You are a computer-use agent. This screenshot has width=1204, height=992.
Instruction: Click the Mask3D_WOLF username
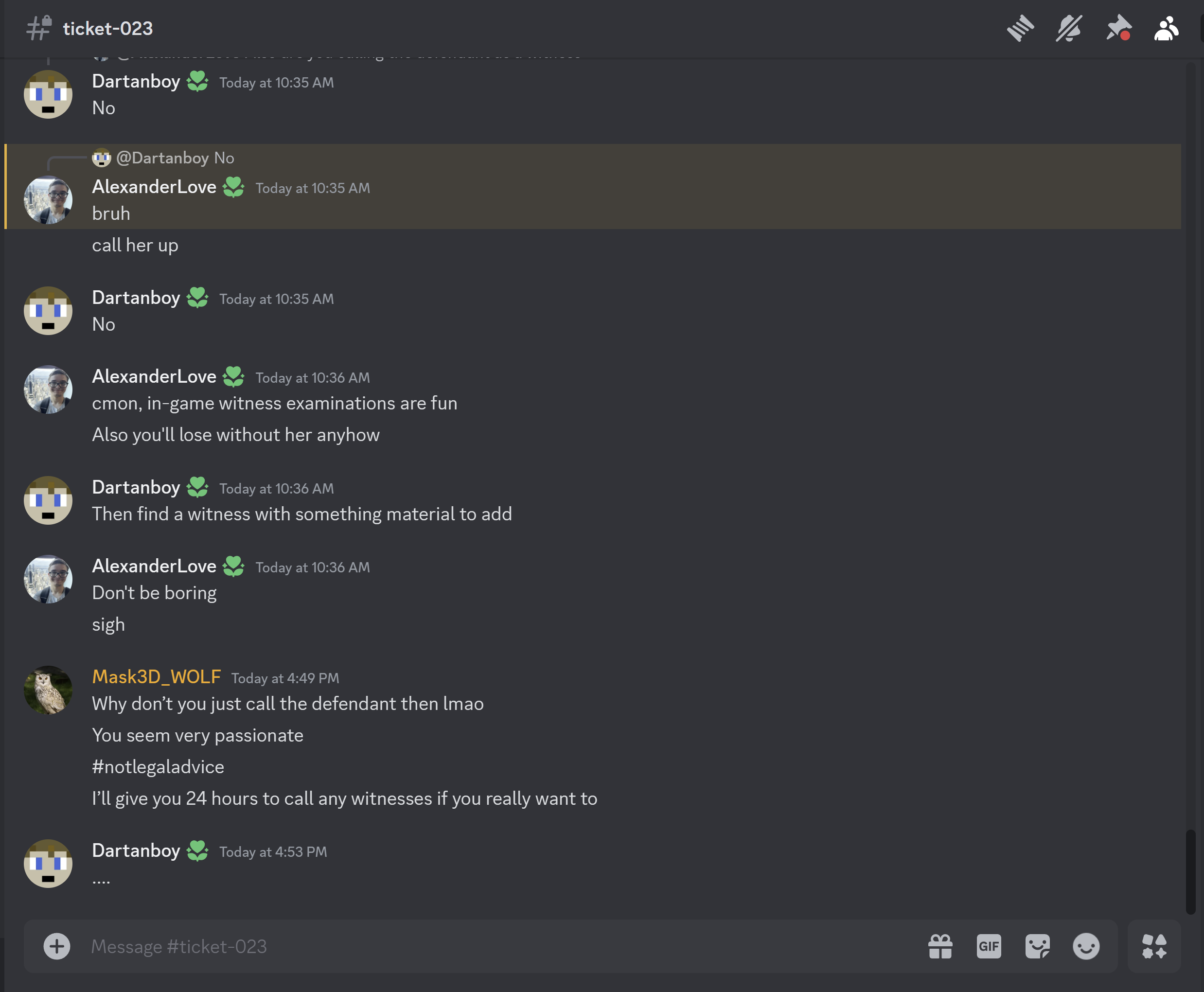pos(156,676)
